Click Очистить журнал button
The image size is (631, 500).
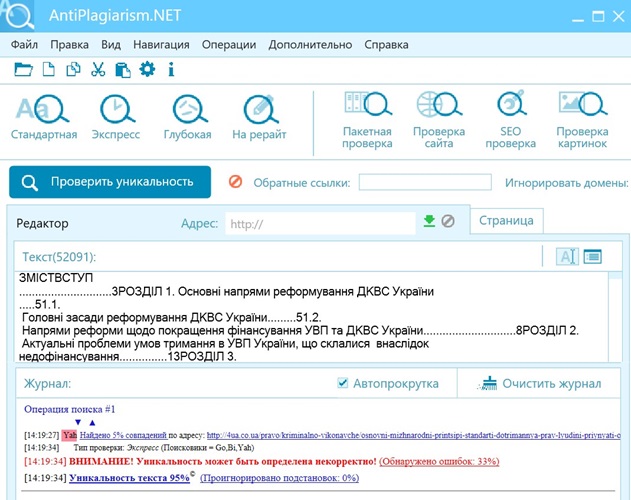pos(539,384)
